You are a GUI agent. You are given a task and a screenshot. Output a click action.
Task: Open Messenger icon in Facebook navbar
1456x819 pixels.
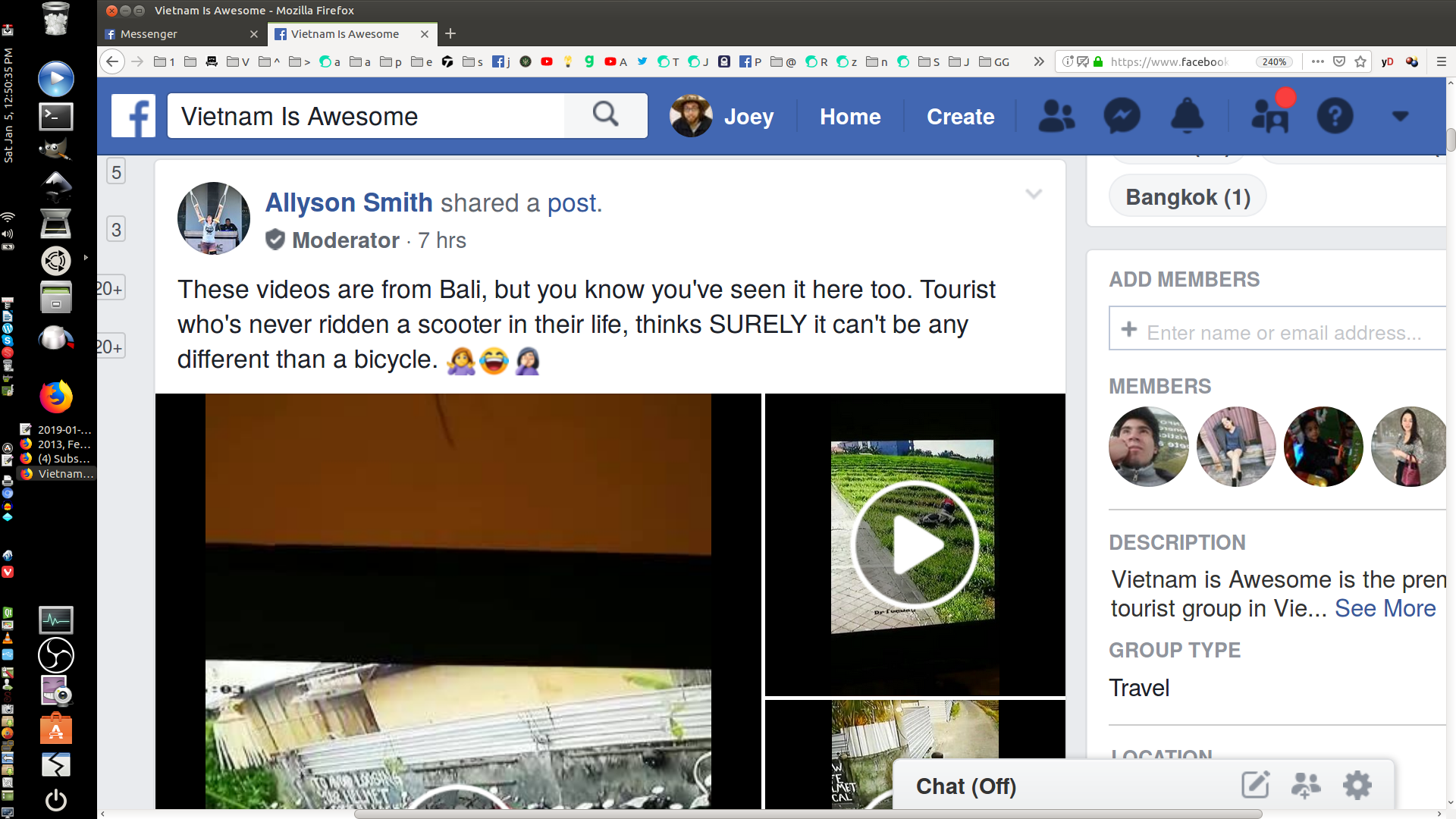[1122, 116]
